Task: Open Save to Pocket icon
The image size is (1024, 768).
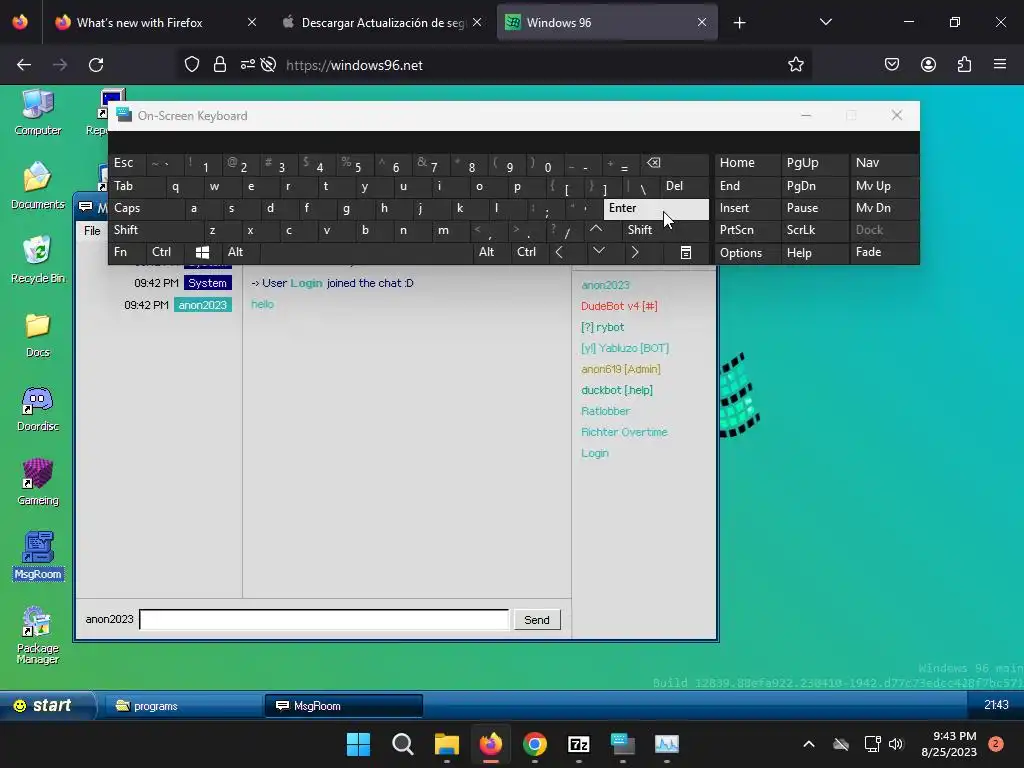Action: pos(892,65)
